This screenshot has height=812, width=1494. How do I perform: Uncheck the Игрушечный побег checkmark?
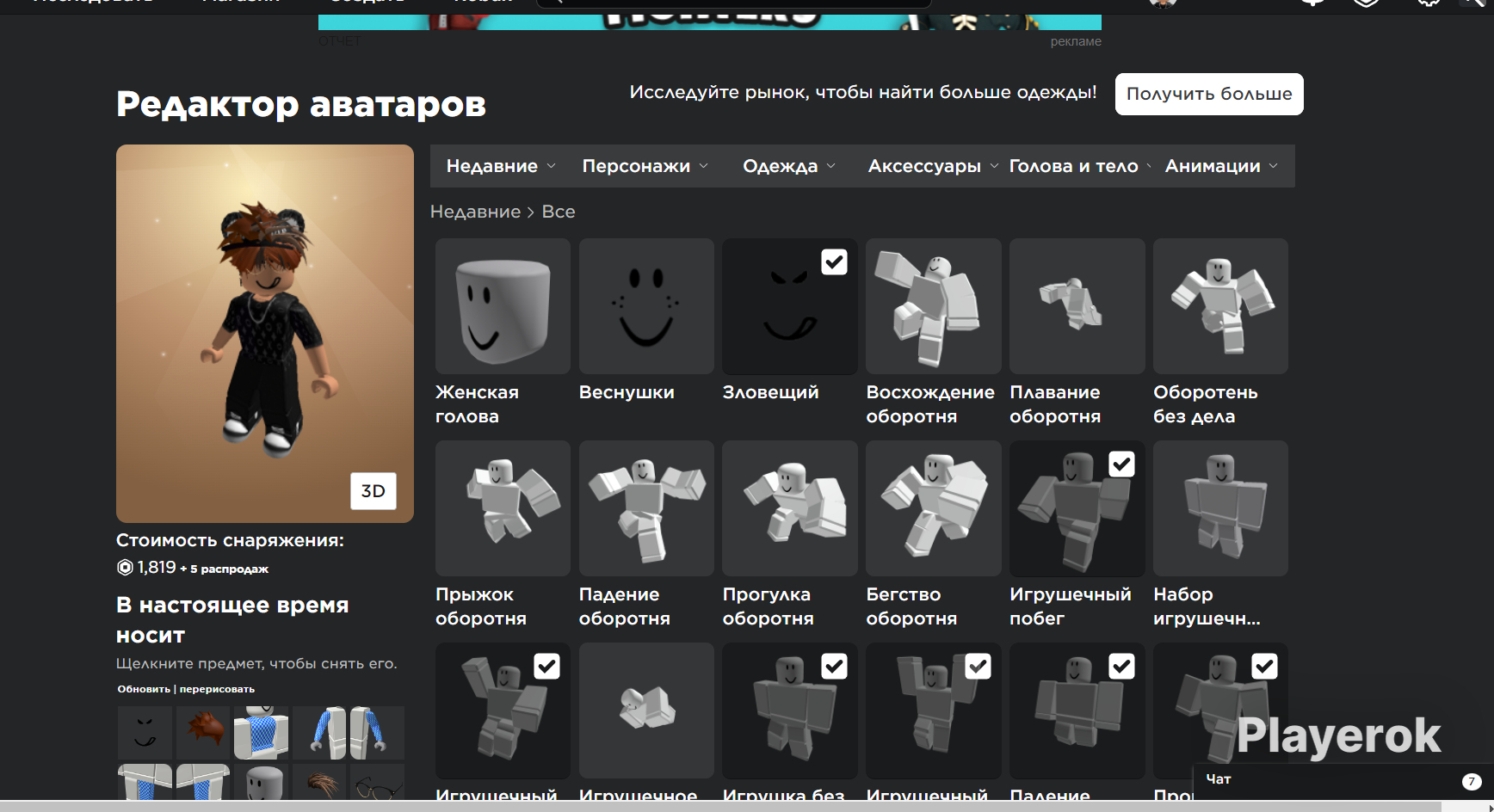pyautogui.click(x=1121, y=464)
